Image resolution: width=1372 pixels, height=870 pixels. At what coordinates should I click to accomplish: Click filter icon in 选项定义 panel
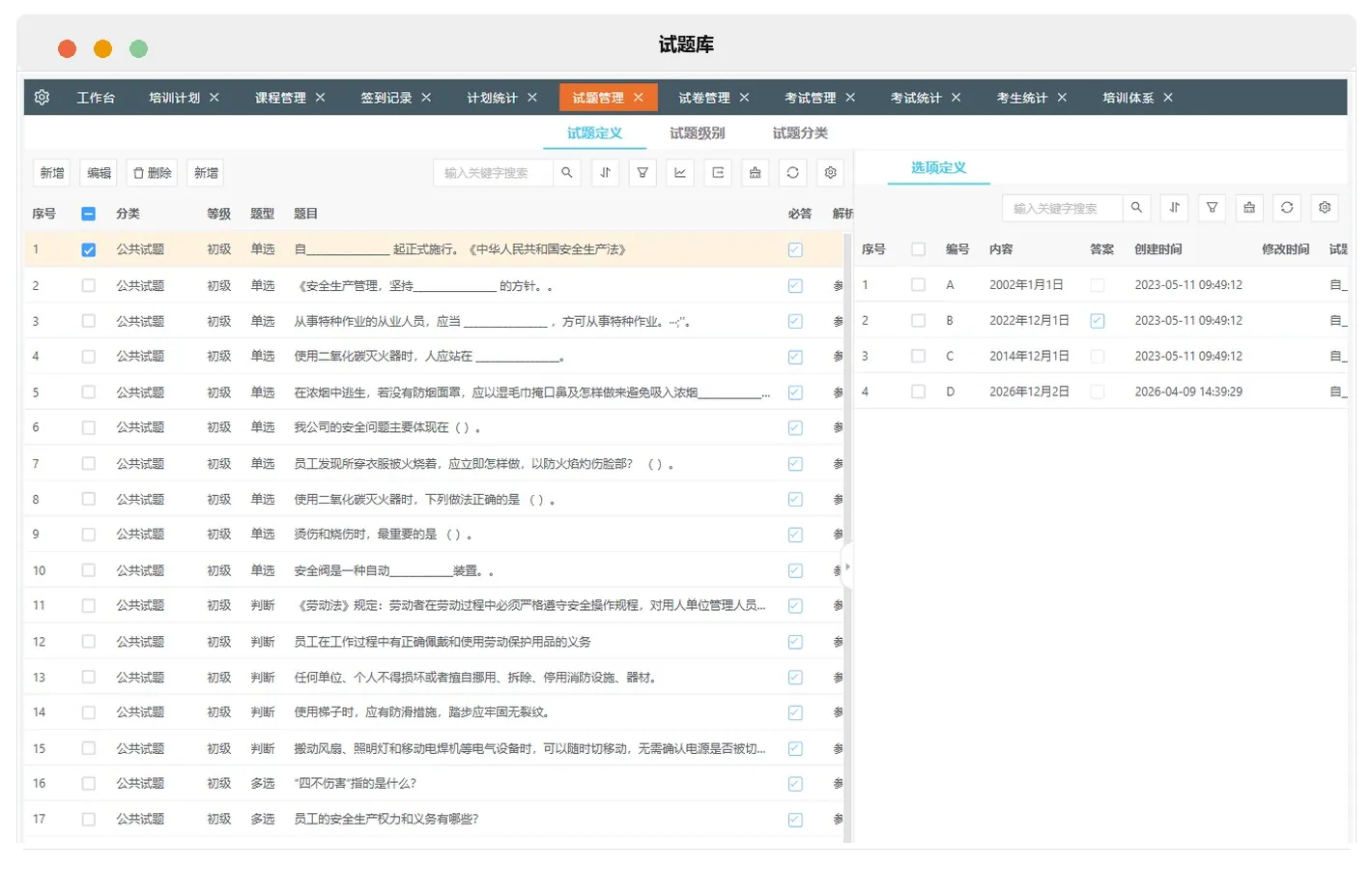[x=1212, y=208]
